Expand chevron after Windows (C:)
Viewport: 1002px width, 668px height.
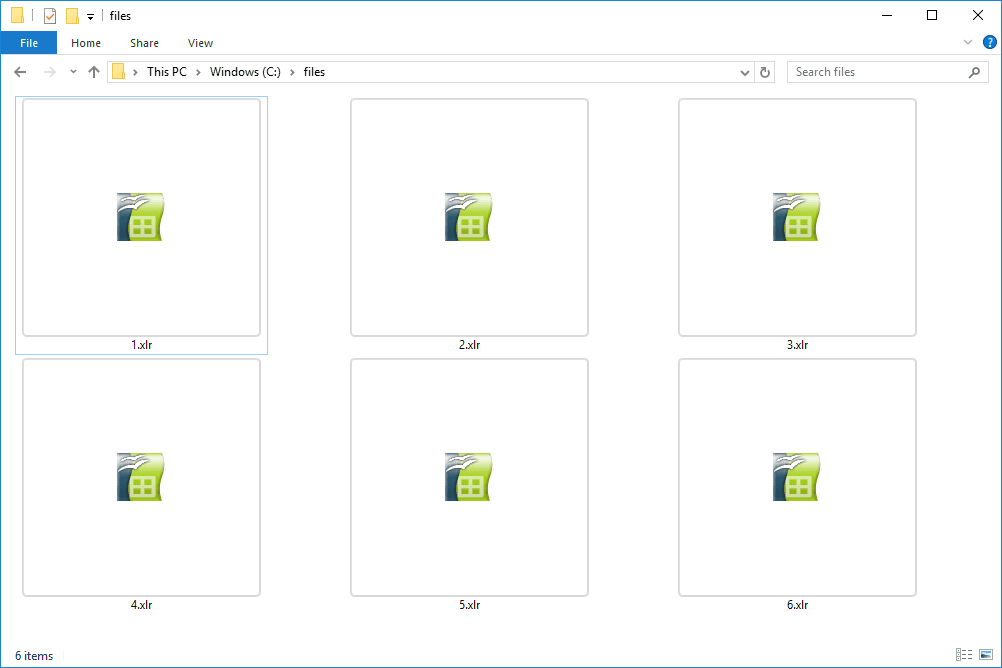(292, 72)
